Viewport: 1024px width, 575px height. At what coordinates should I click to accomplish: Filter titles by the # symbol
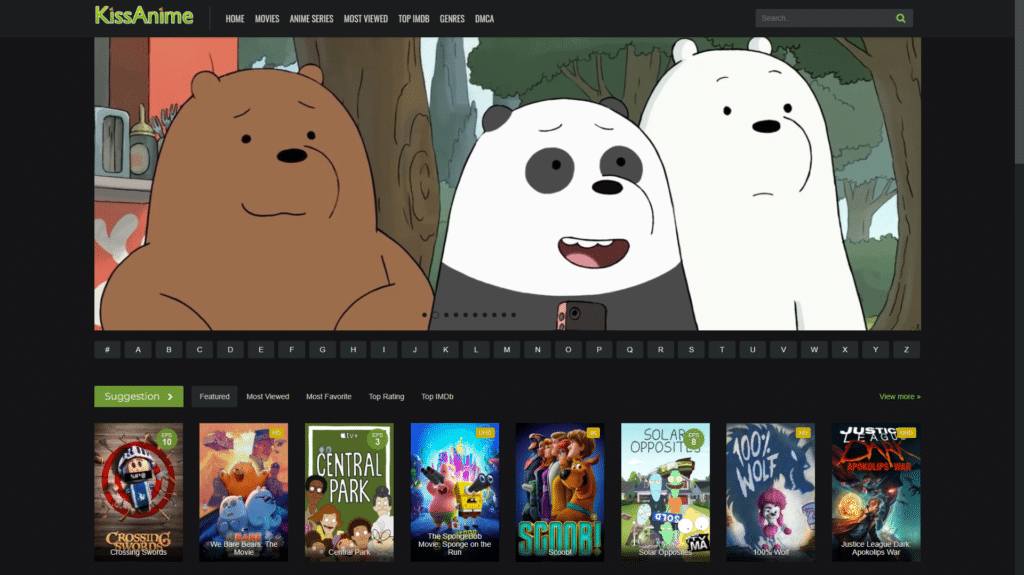(x=107, y=350)
